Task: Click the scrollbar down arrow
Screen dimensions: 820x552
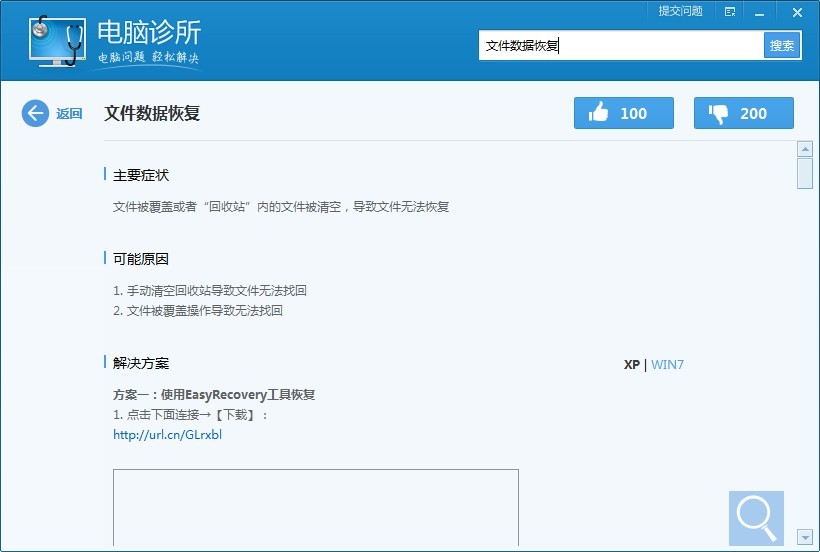Action: [804, 537]
